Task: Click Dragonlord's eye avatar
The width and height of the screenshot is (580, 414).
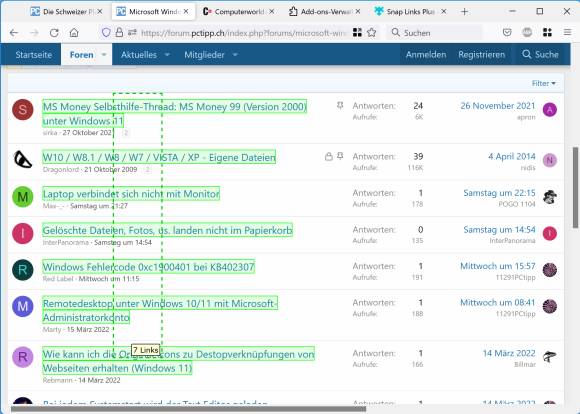Action: tap(23, 160)
